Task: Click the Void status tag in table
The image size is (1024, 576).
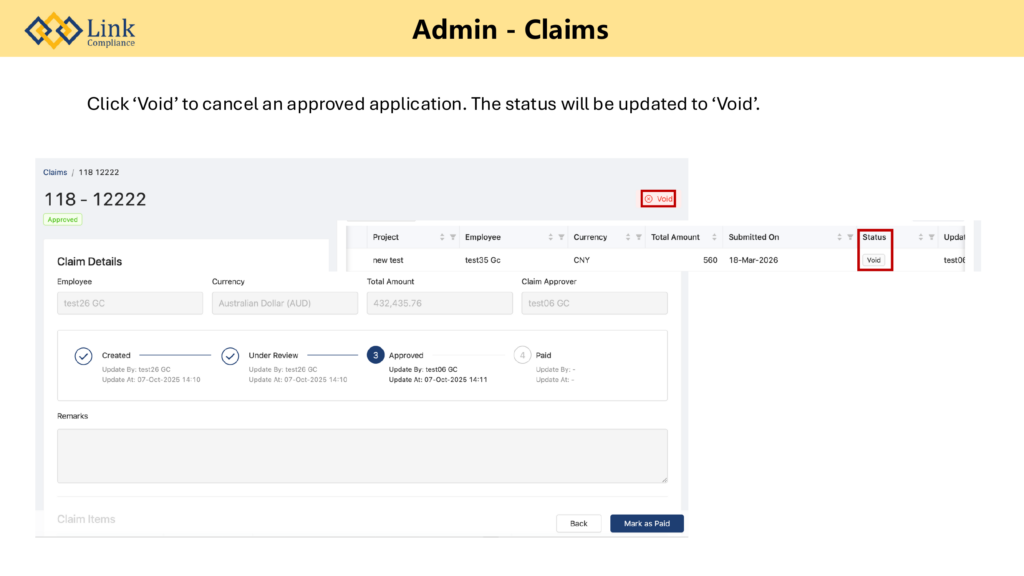Action: (x=874, y=260)
